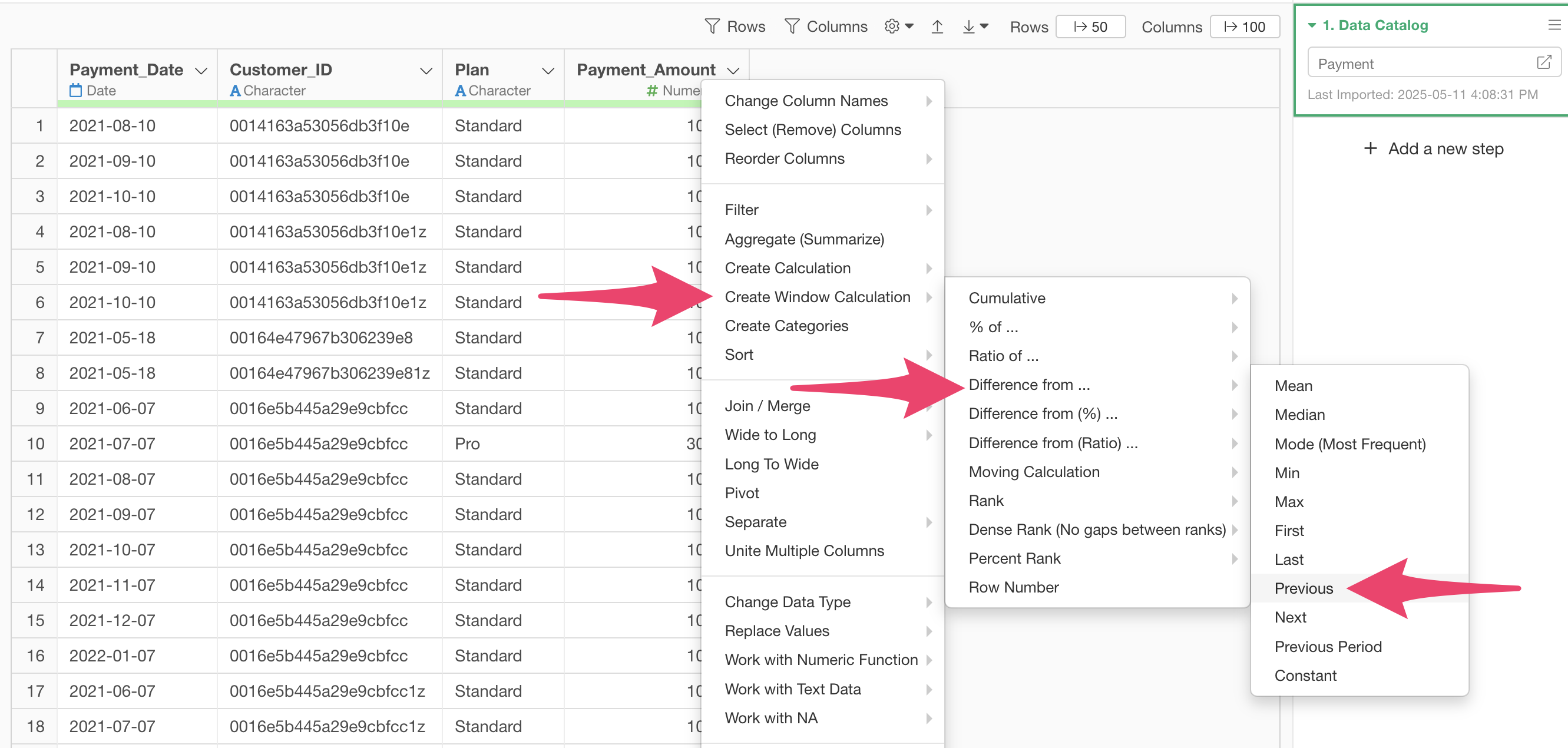1568x748 pixels.
Task: Click the Rows limit 50 button
Action: tap(1090, 27)
